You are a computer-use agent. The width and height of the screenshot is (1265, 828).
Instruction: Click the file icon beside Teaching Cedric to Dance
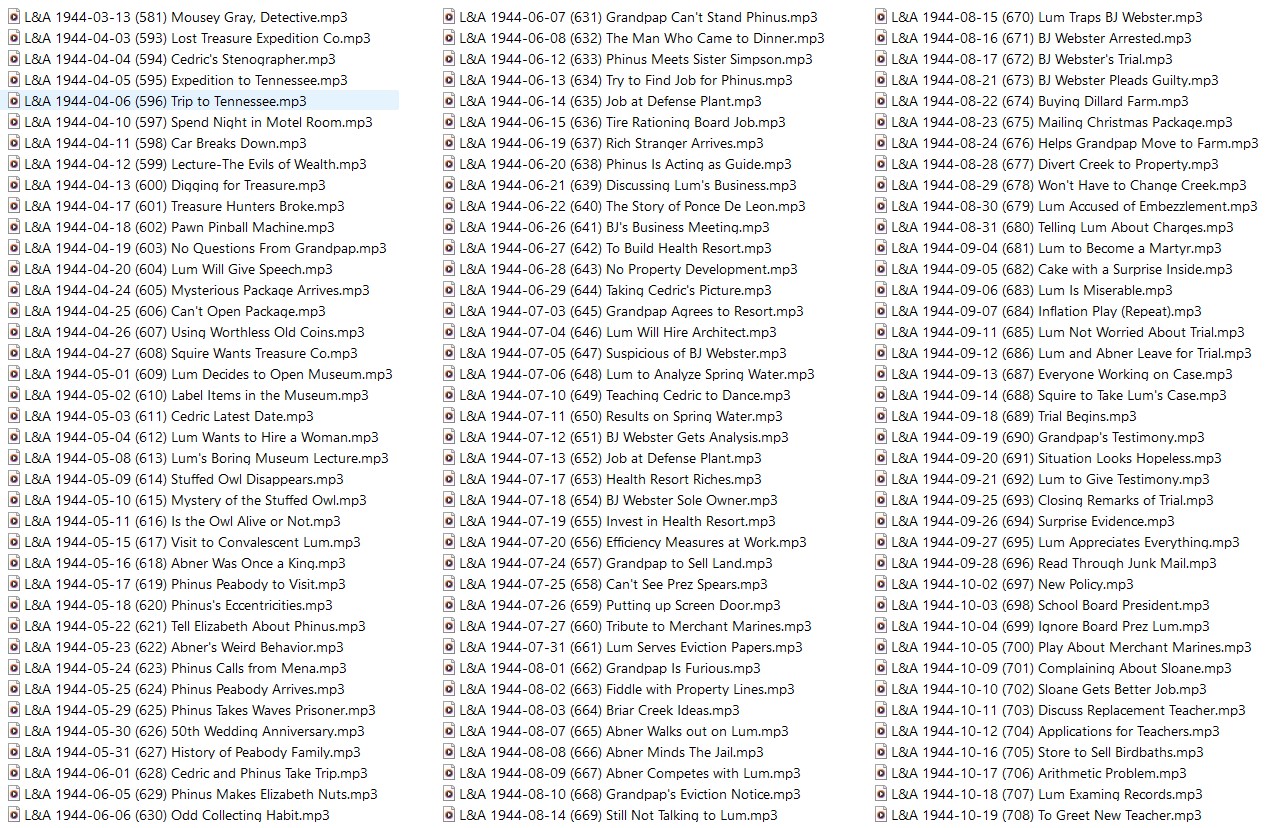tap(449, 395)
